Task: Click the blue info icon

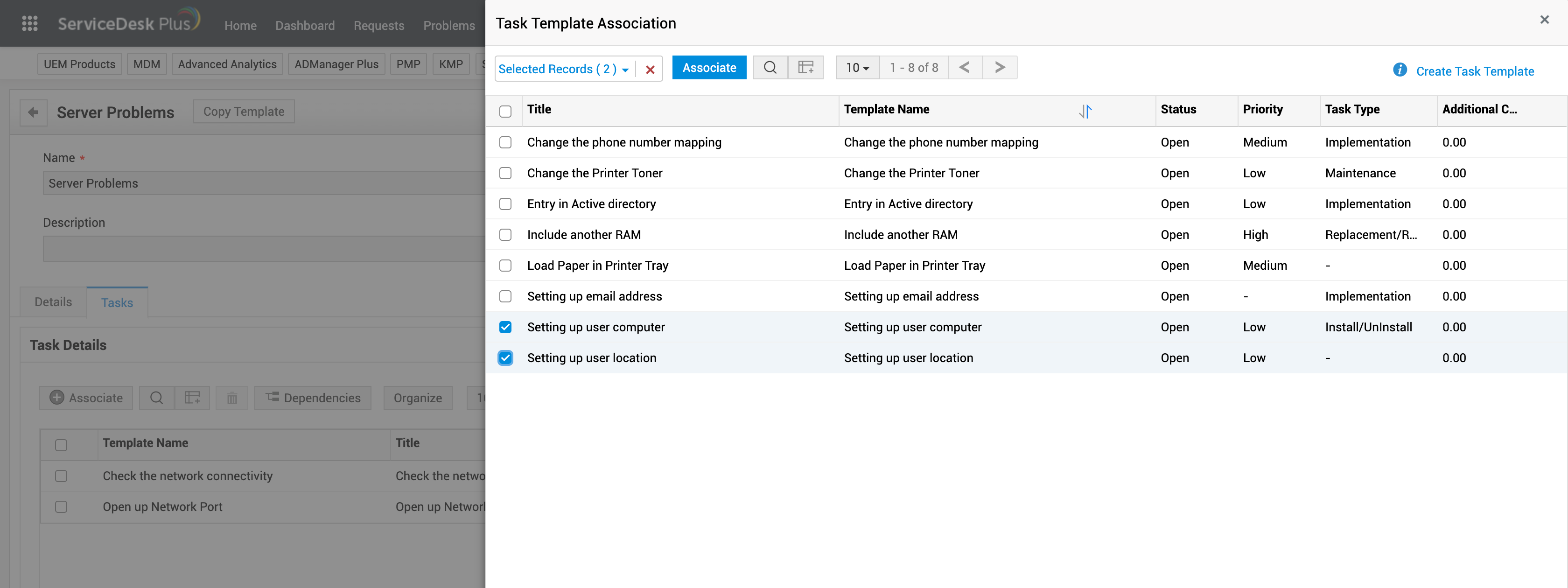Action: coord(1400,70)
